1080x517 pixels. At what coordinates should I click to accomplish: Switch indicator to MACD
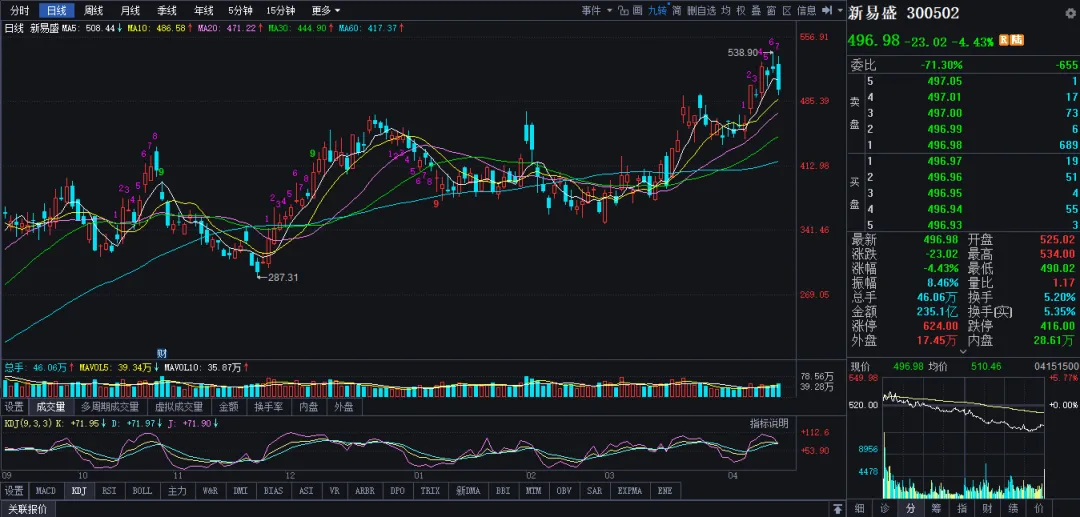pyautogui.click(x=45, y=491)
